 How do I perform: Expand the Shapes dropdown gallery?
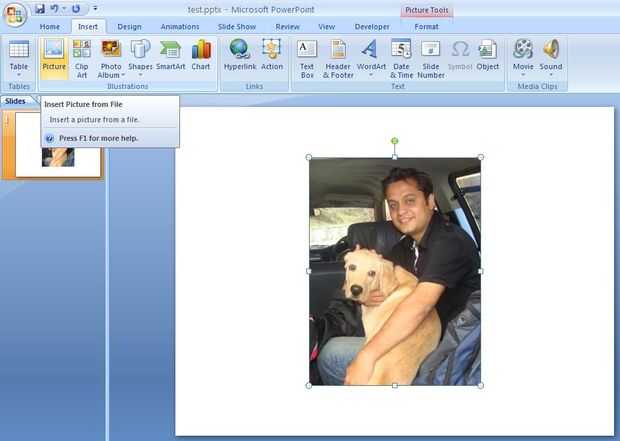pyautogui.click(x=140, y=75)
